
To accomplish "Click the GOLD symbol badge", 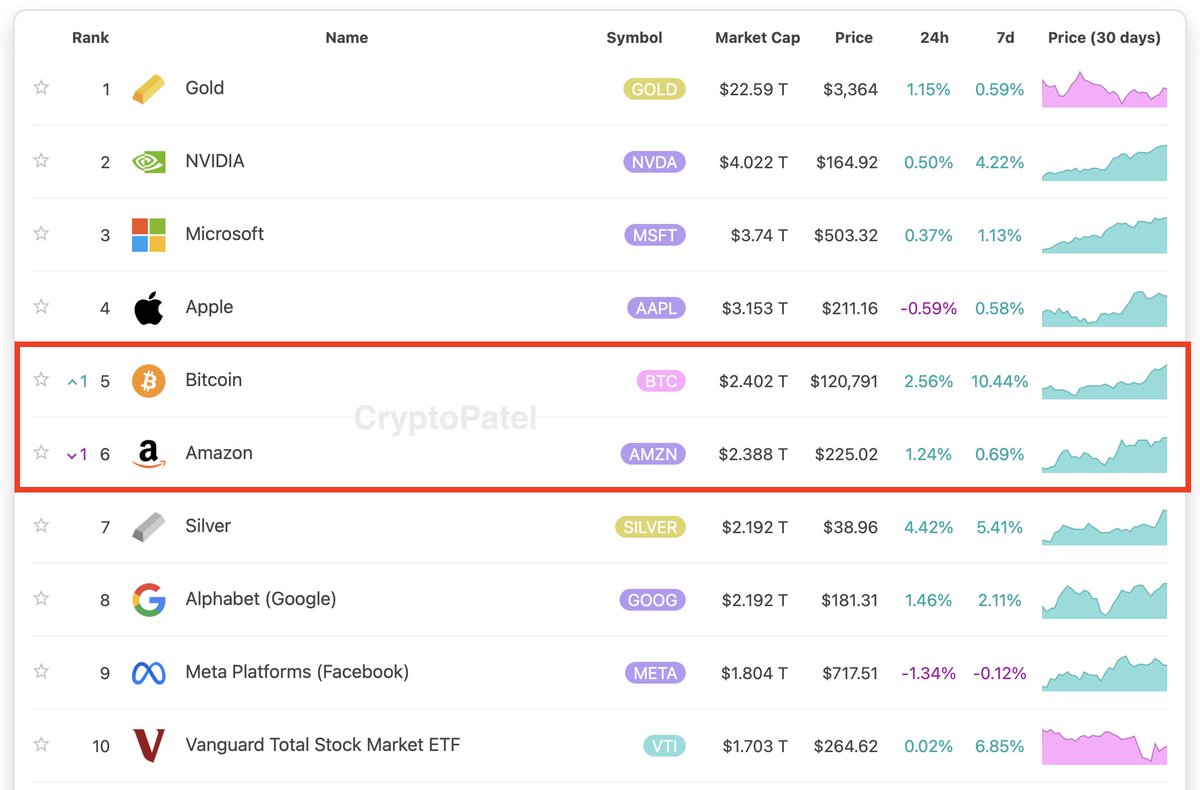I will [x=655, y=89].
